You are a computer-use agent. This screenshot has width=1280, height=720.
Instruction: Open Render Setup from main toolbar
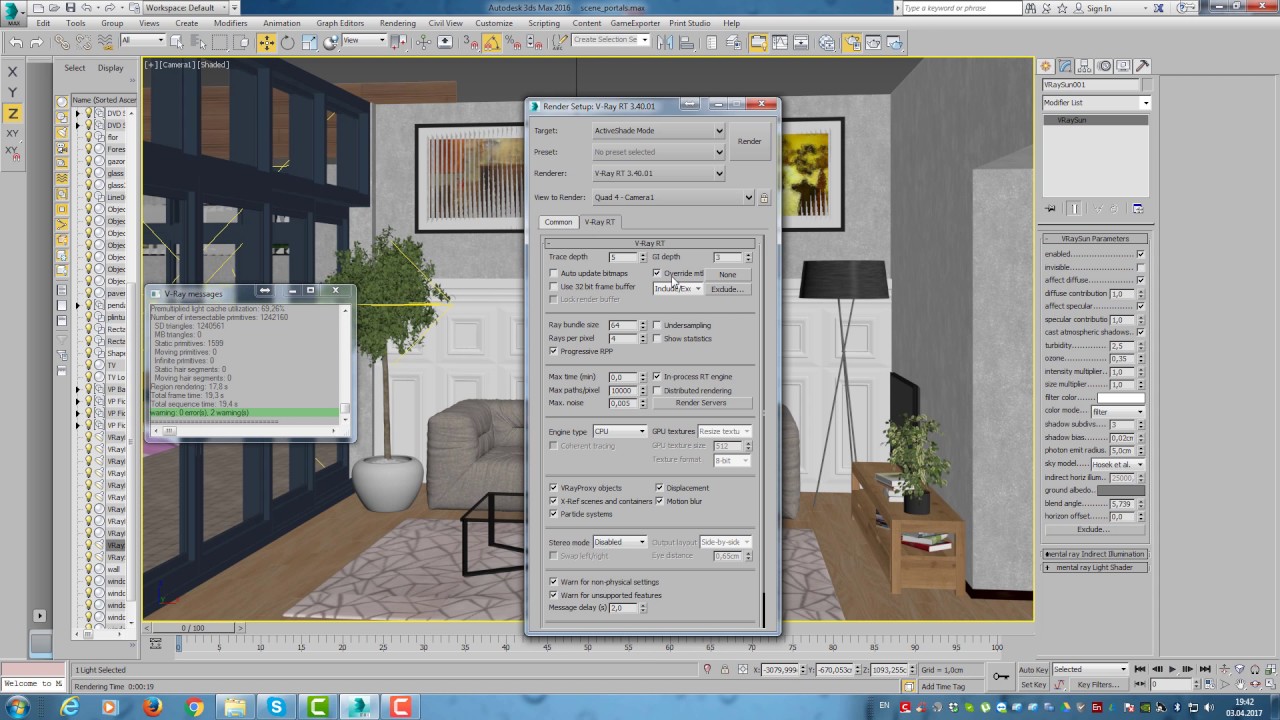(851, 42)
